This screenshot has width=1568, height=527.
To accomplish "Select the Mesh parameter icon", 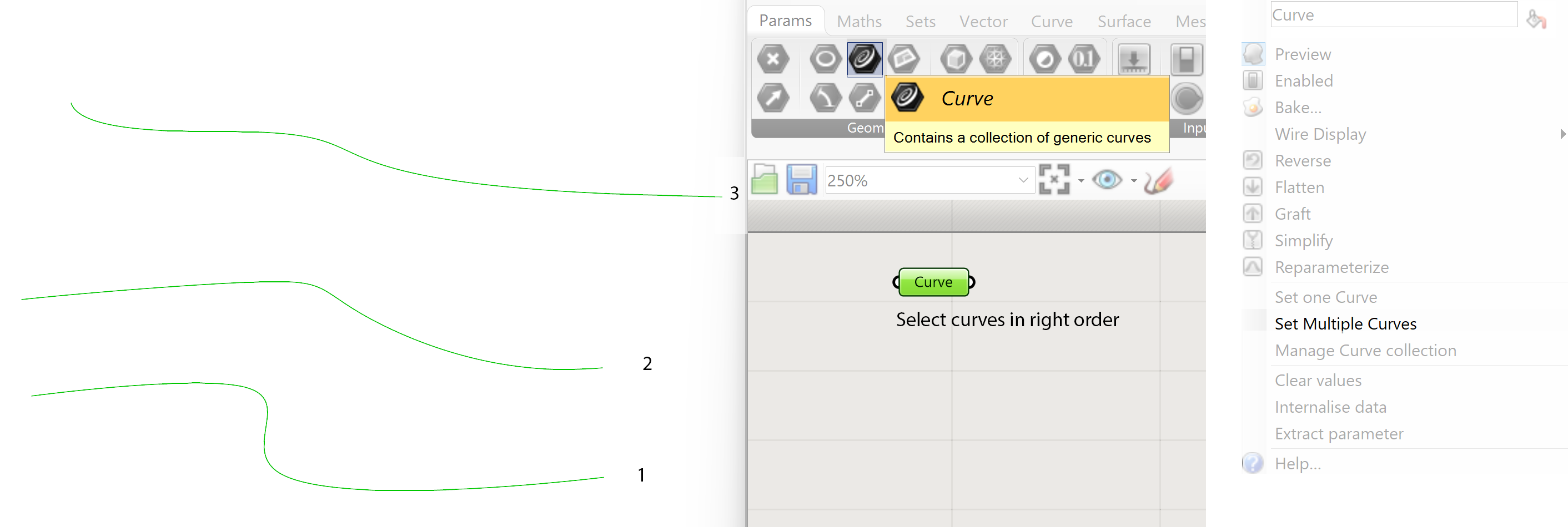I will tap(995, 59).
